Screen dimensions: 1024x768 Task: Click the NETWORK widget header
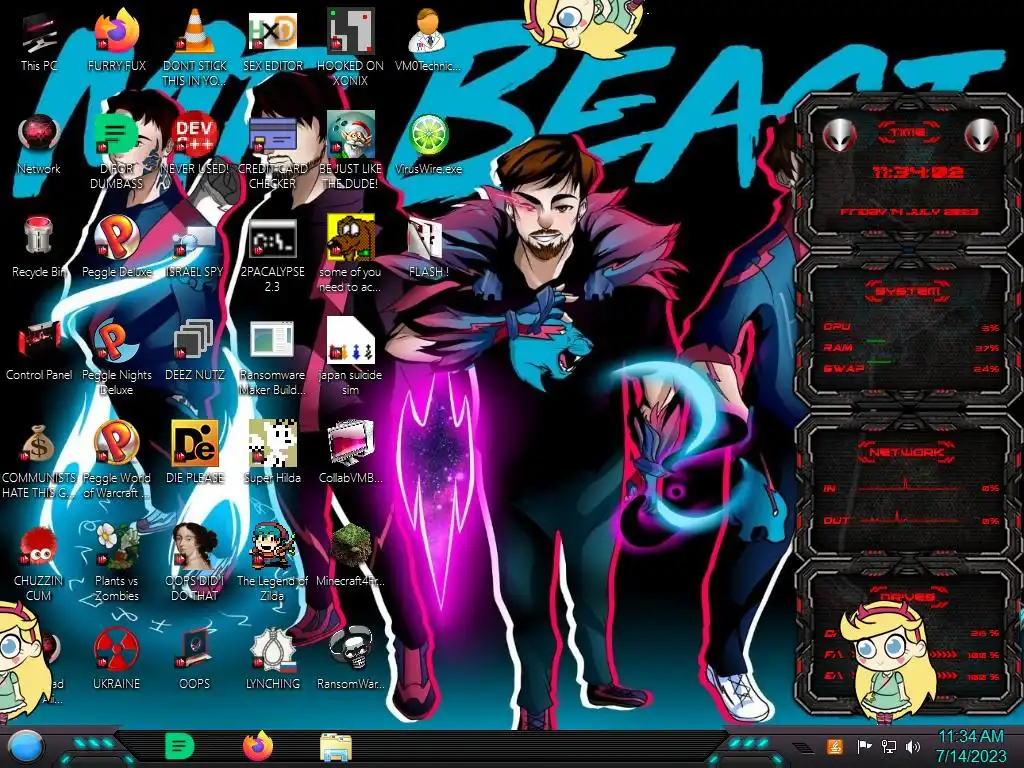click(908, 452)
